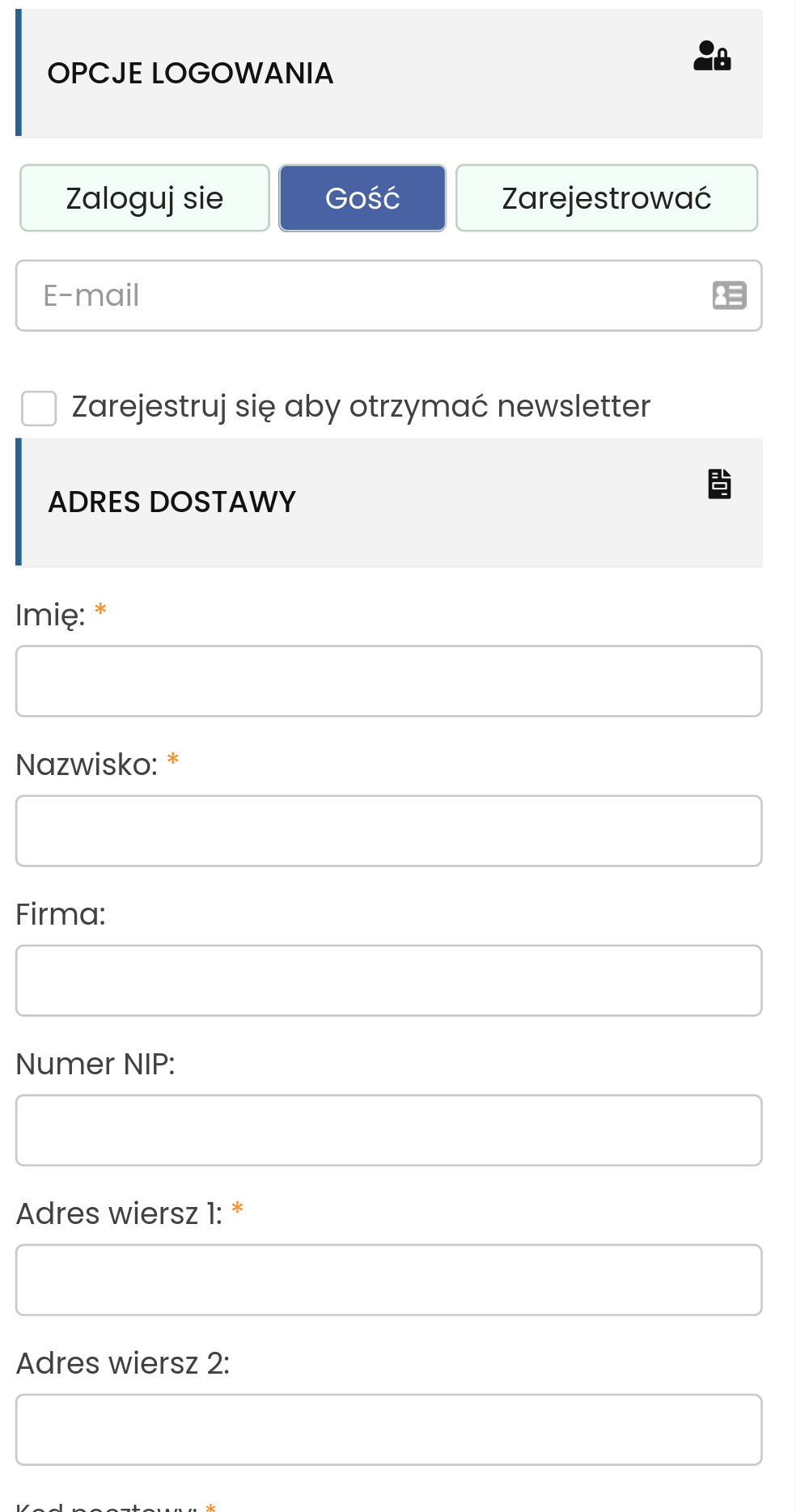The width and height of the screenshot is (809, 1512).
Task: Click the contact card icon in E-mail field
Action: click(x=729, y=295)
